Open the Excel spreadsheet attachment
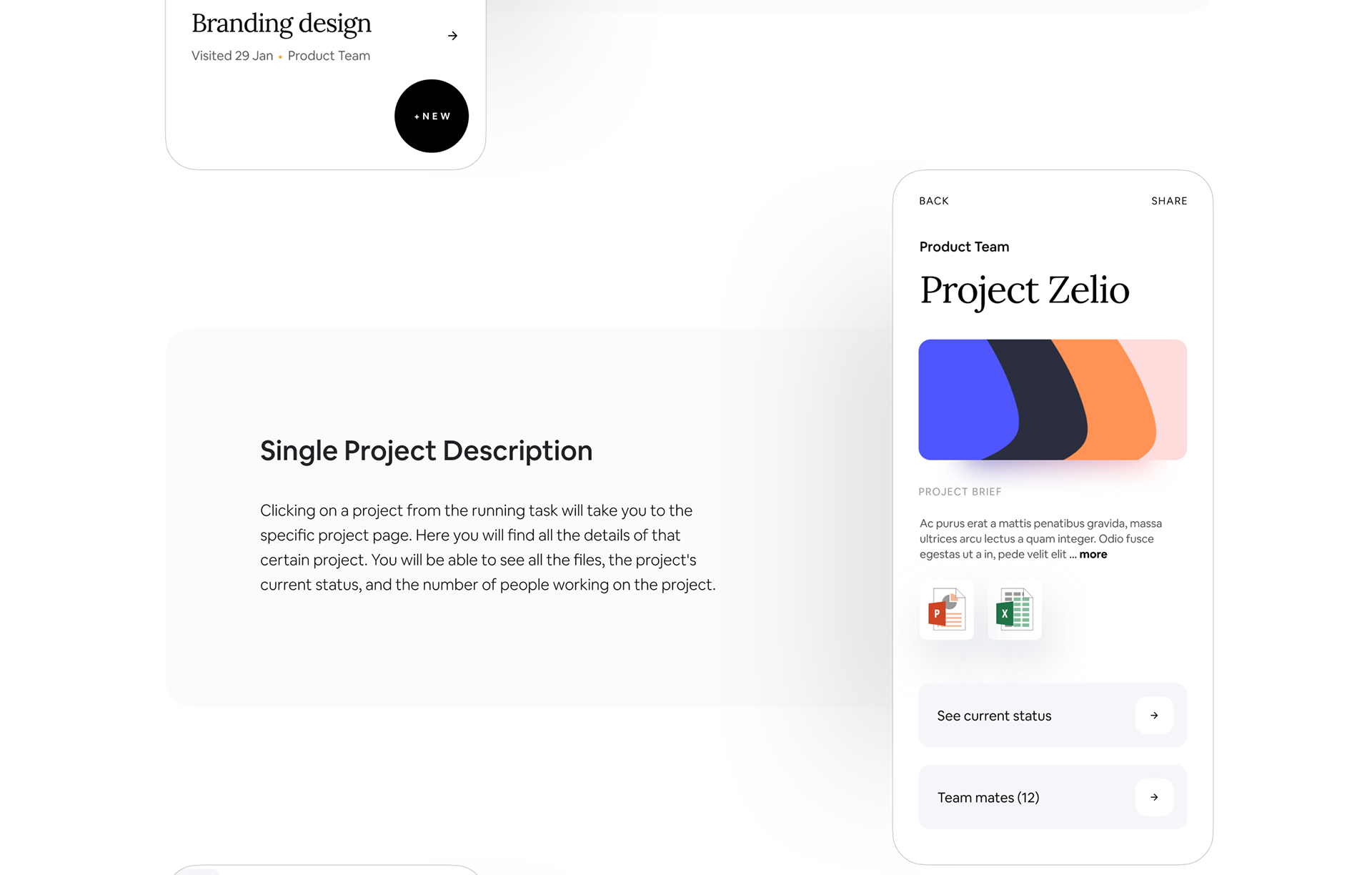The image size is (1372, 875). (x=1014, y=610)
